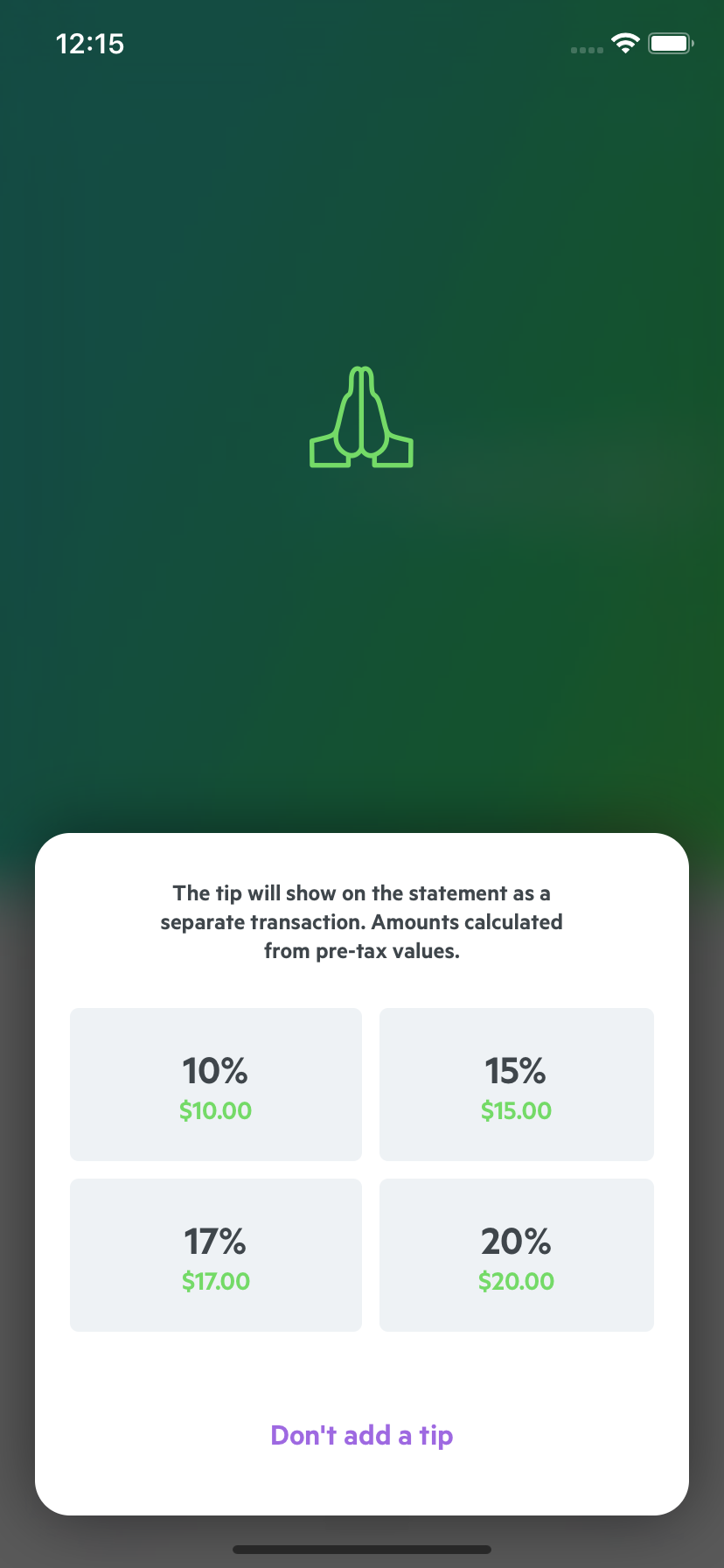Tap the Don't add a tip link
Image resolution: width=724 pixels, height=1568 pixels.
(362, 1435)
